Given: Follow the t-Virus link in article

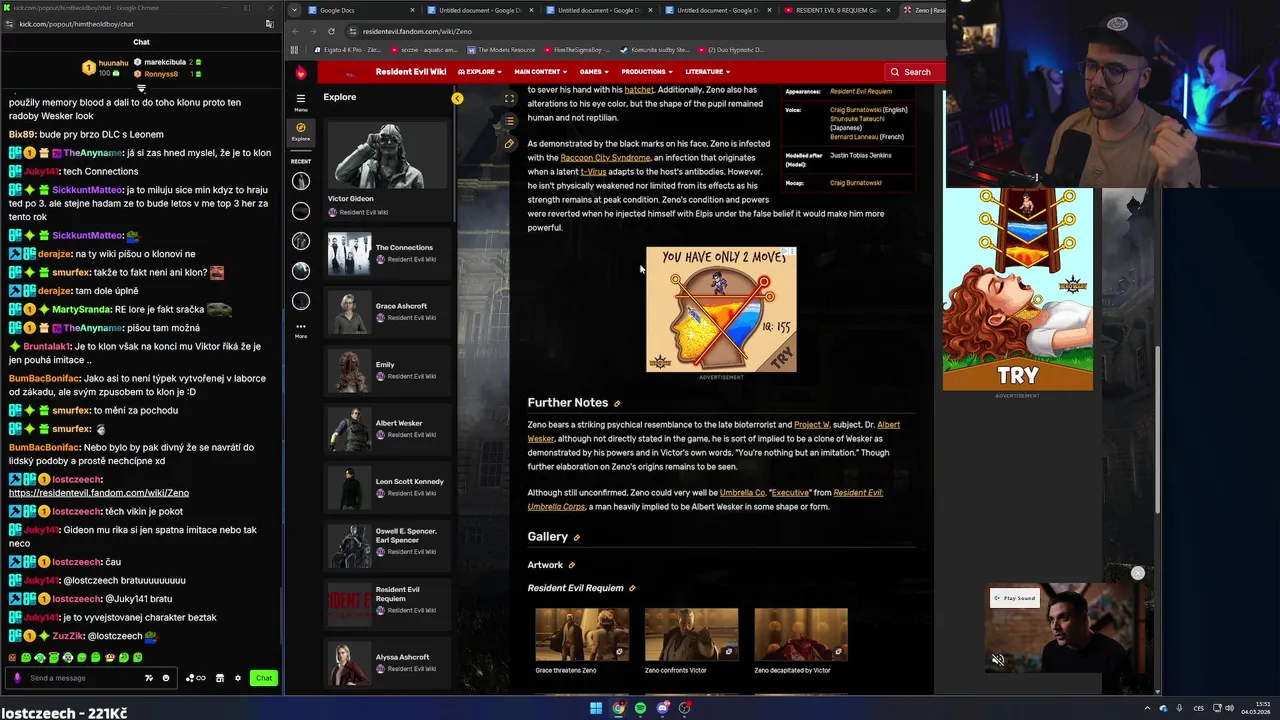Looking at the screenshot, I should tap(593, 172).
